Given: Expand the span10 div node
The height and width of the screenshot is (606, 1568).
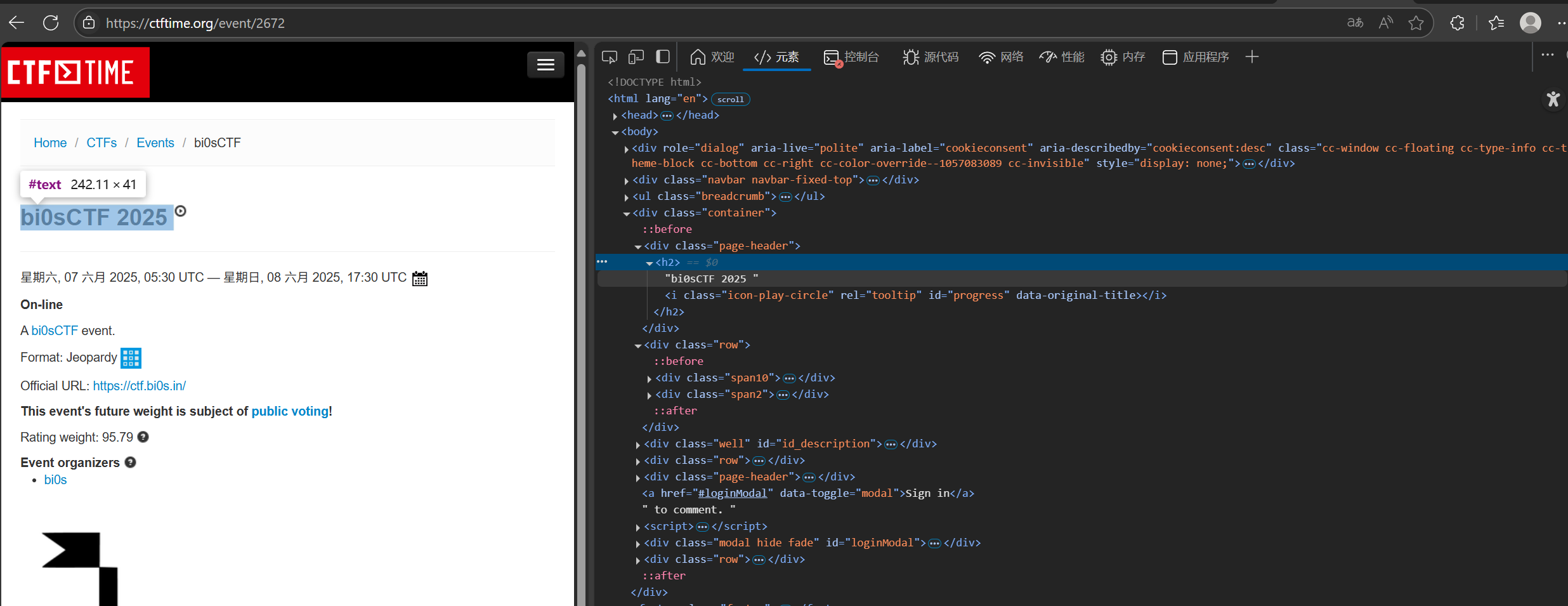Looking at the screenshot, I should tap(650, 378).
